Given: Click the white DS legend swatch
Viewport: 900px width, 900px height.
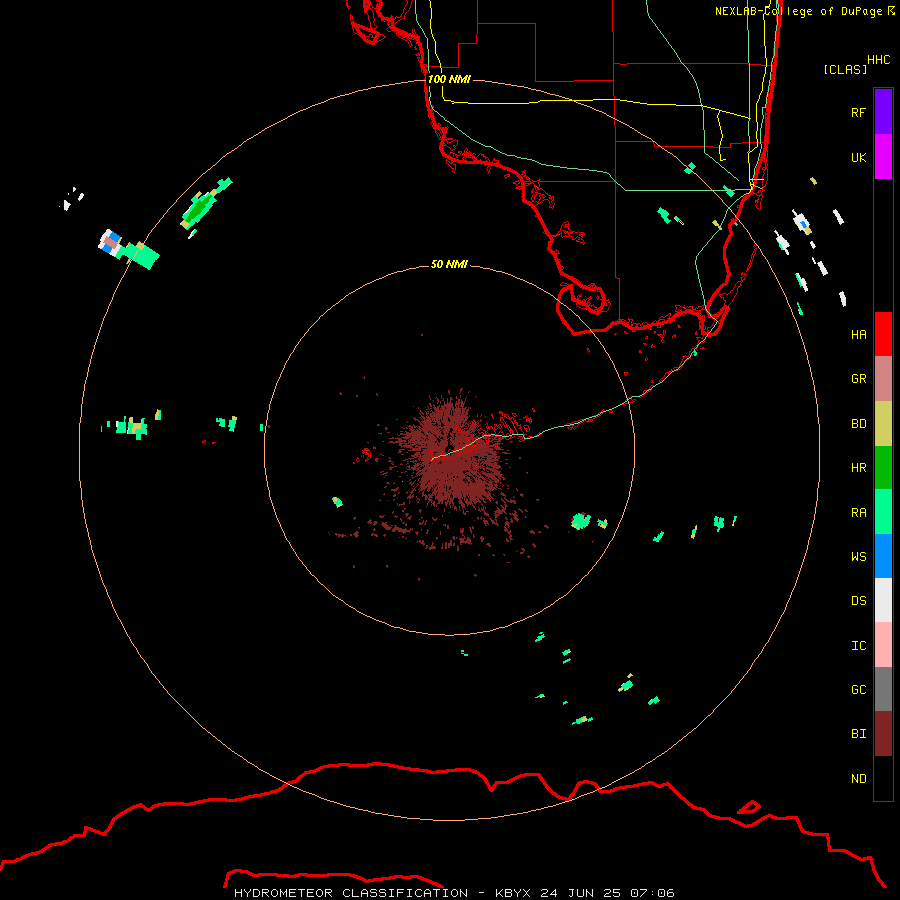Looking at the screenshot, I should coord(883,600).
